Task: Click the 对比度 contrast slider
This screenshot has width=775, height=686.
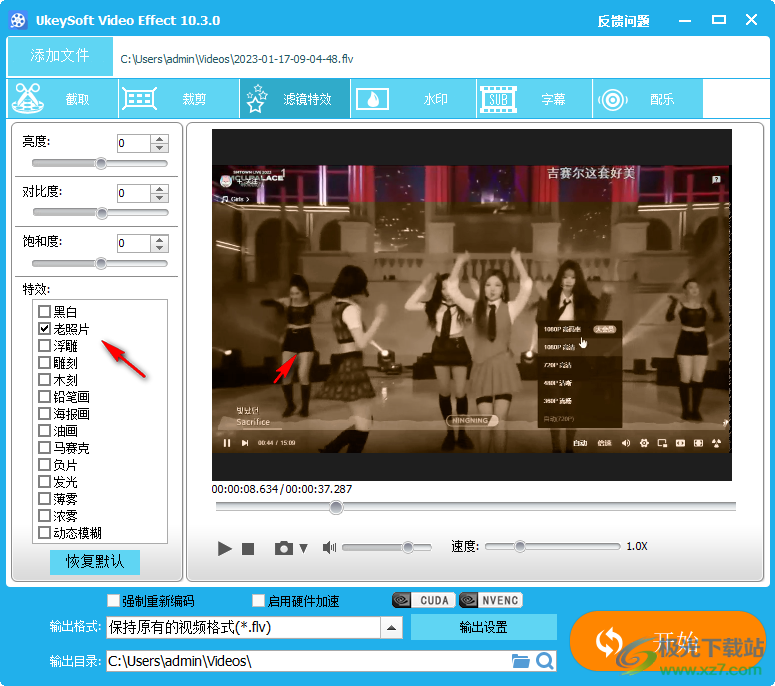Action: point(100,213)
